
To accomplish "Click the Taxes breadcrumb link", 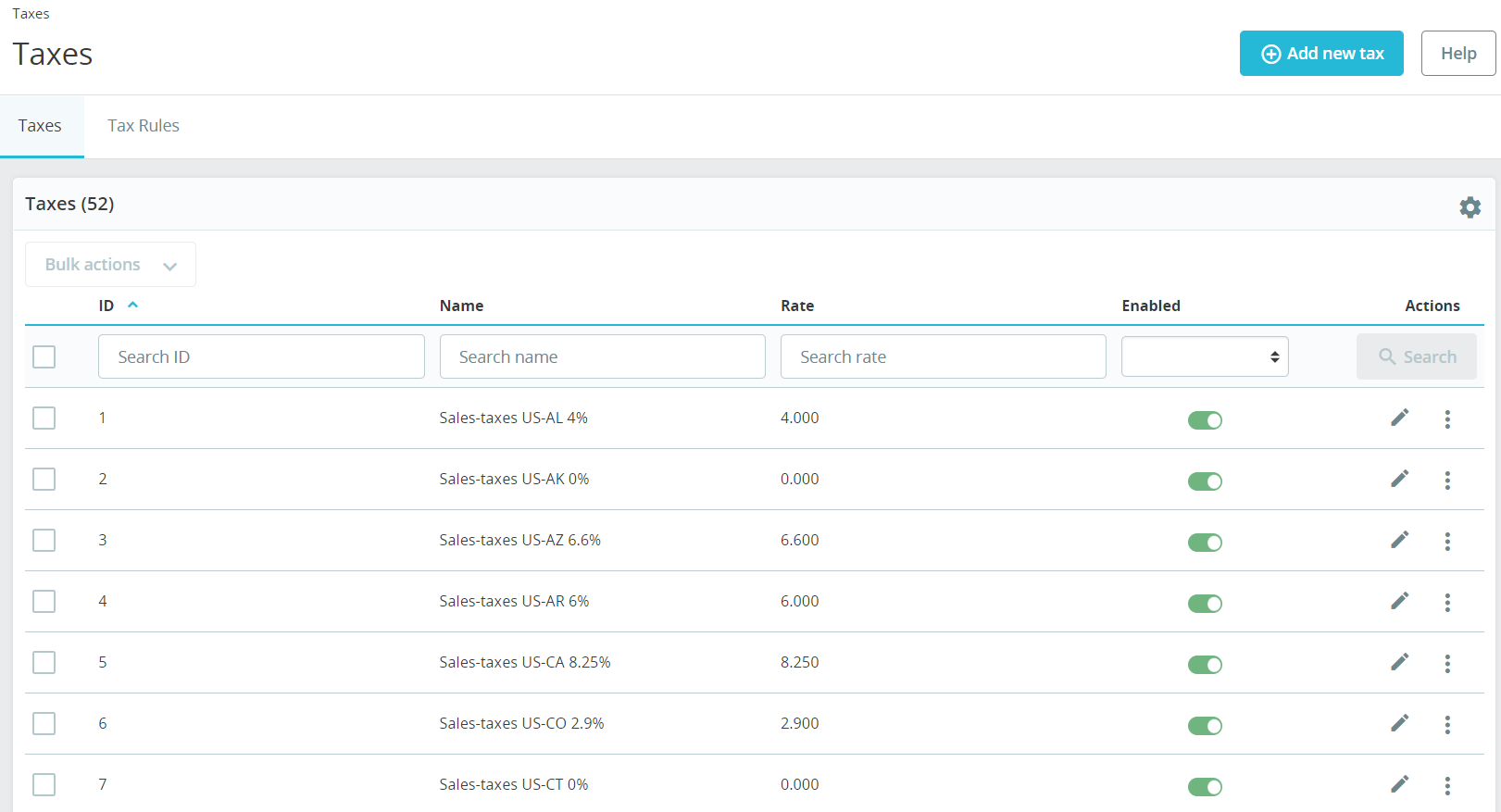I will tap(31, 14).
